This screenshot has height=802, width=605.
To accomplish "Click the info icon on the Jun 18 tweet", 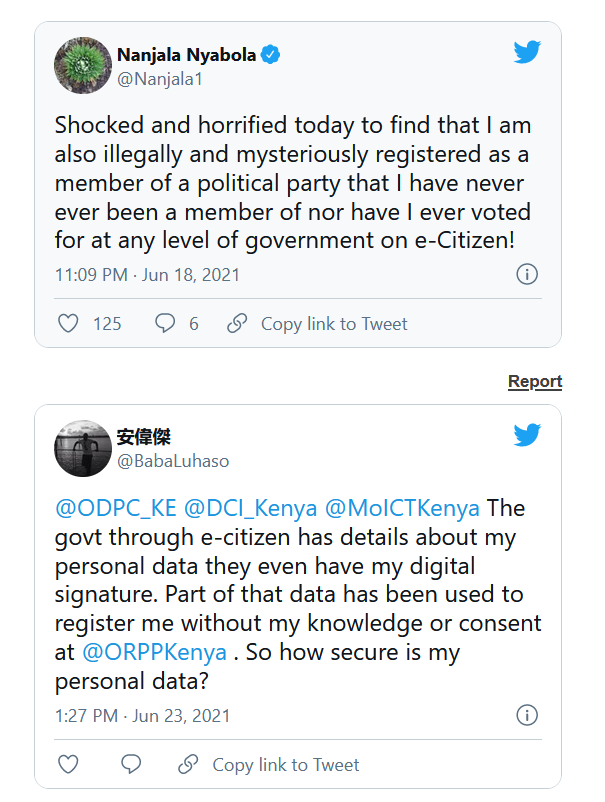I will pos(527,274).
